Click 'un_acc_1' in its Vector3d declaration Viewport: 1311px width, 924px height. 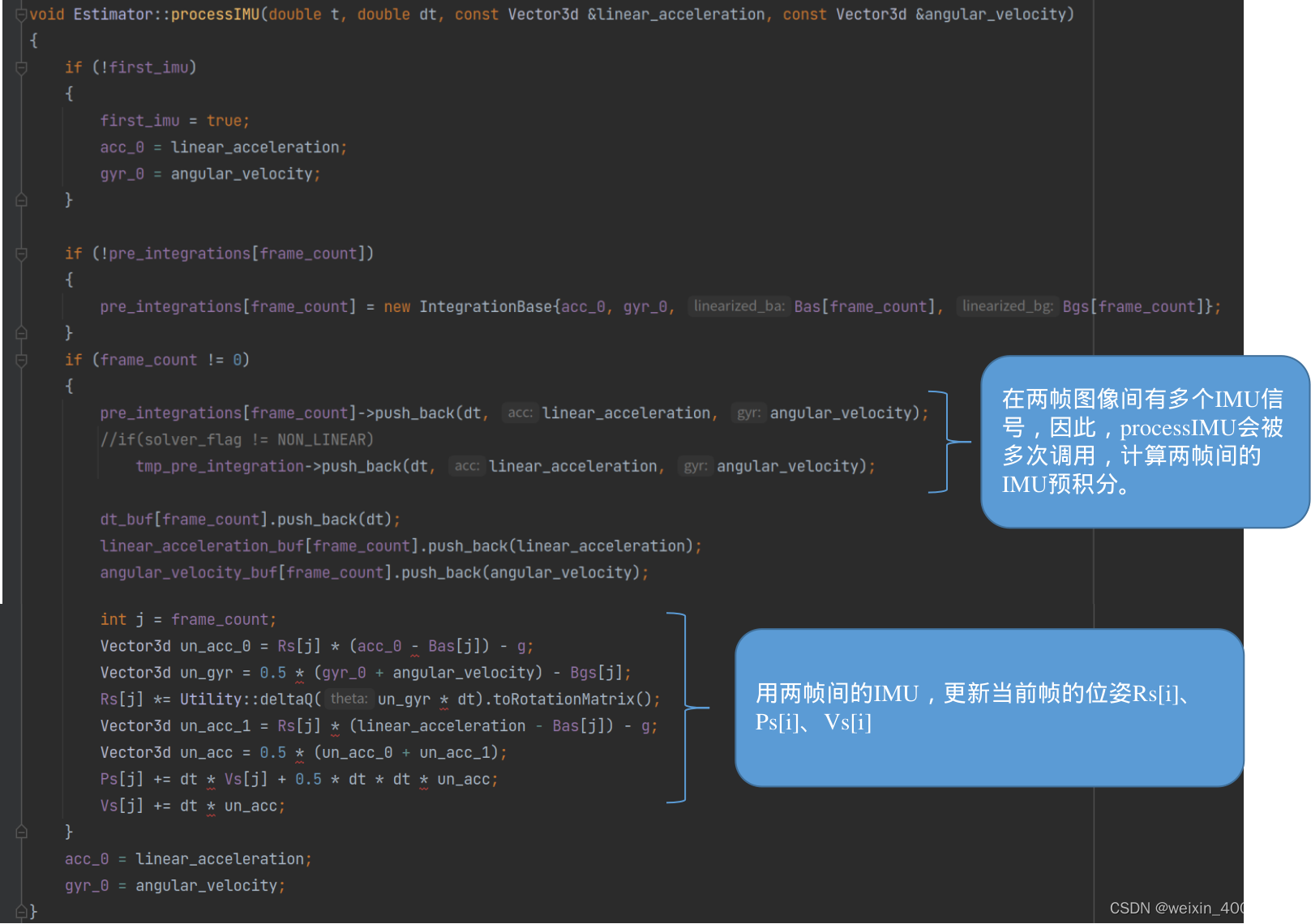click(x=215, y=726)
